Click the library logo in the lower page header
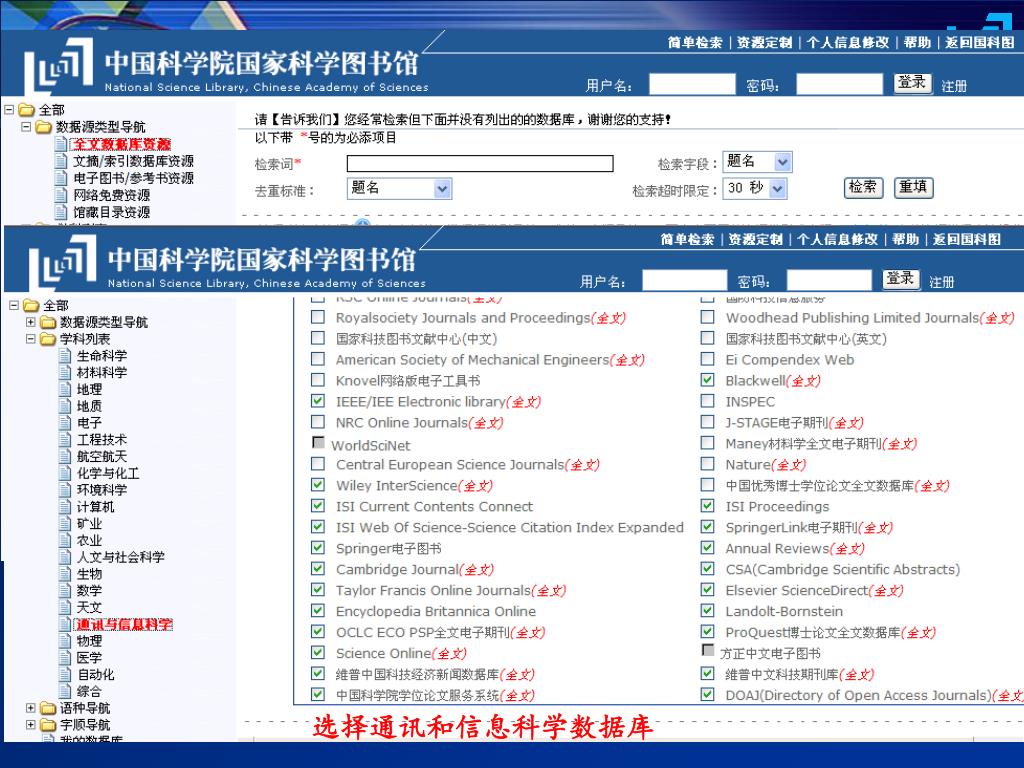The width and height of the screenshot is (1024, 768). coord(62,261)
